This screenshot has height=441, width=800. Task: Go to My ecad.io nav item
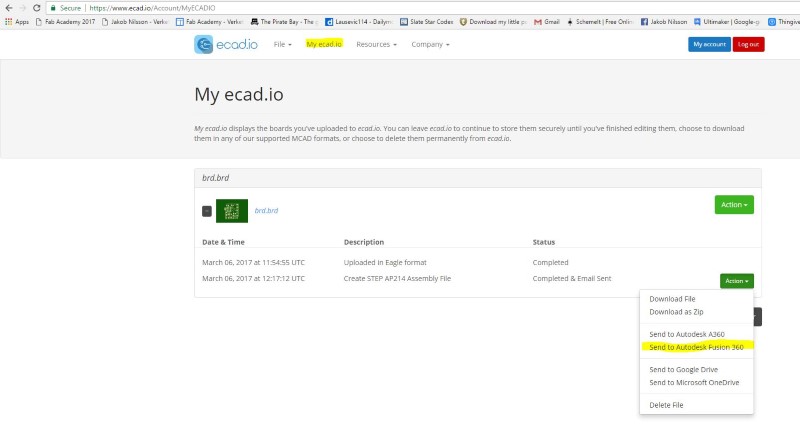(x=324, y=44)
